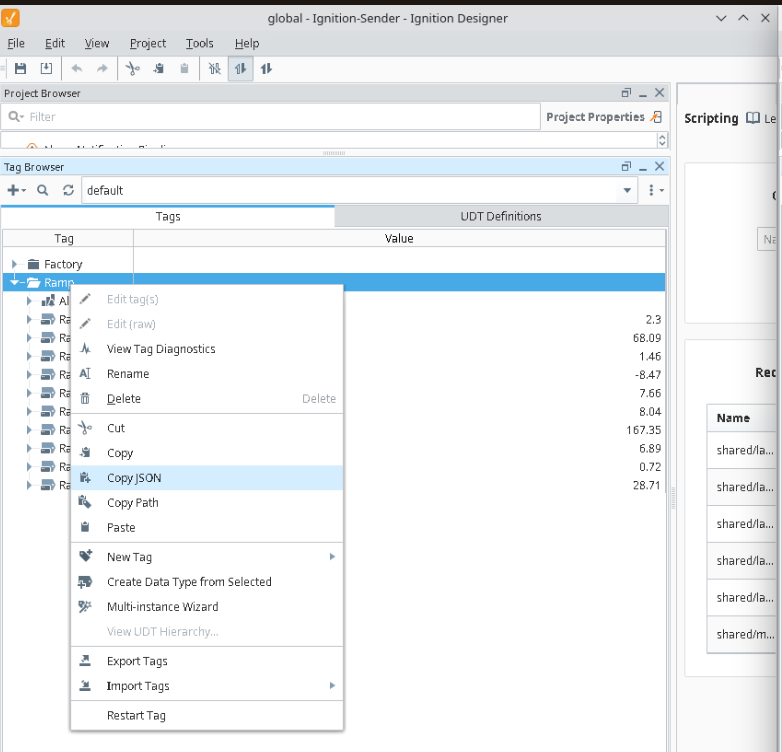Click the Save project toolbar icon

pyautogui.click(x=20, y=68)
